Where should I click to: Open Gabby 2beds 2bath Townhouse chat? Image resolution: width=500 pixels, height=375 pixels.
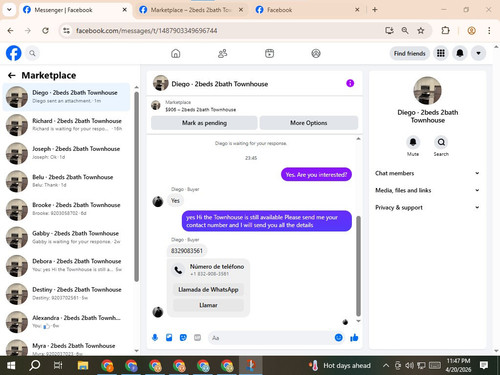[x=66, y=237]
